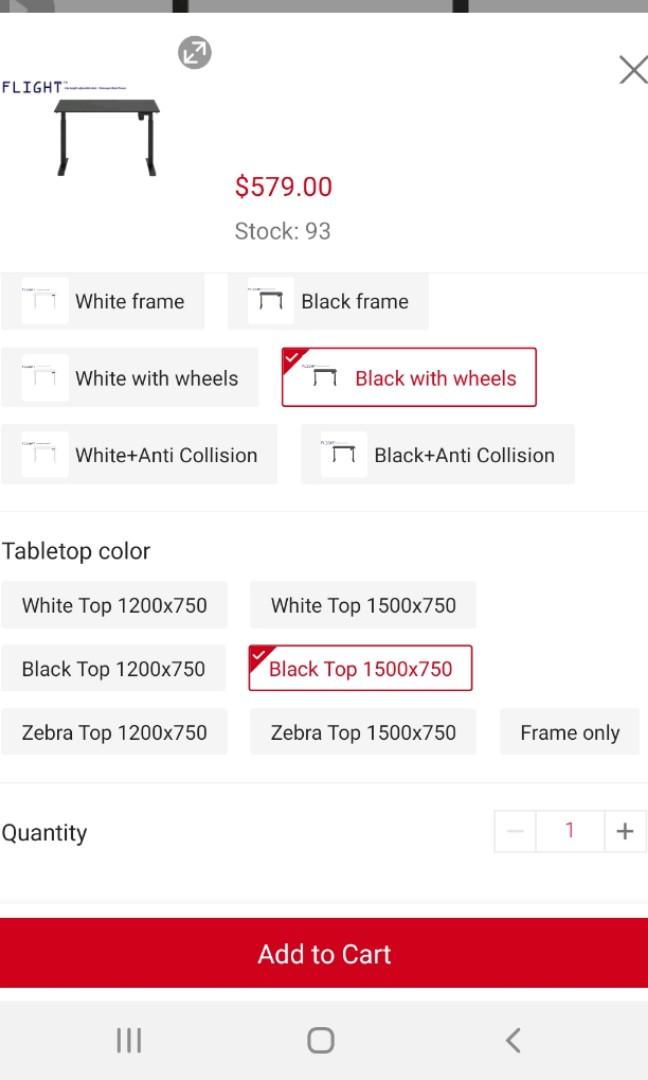Deselect Black with wheels variant
648x1080 pixels.
409,378
